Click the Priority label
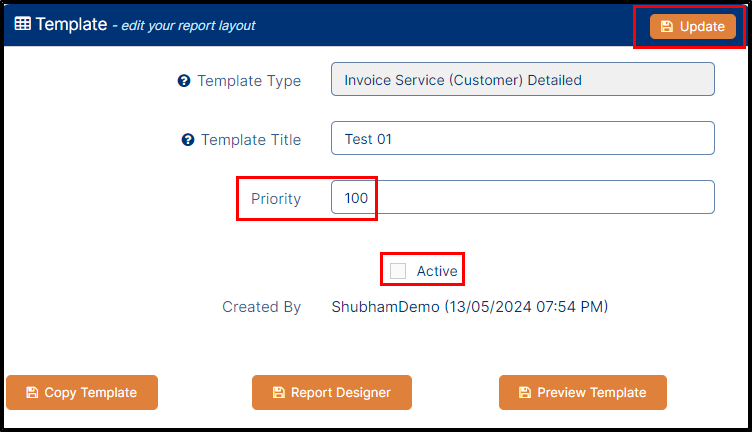 [276, 198]
